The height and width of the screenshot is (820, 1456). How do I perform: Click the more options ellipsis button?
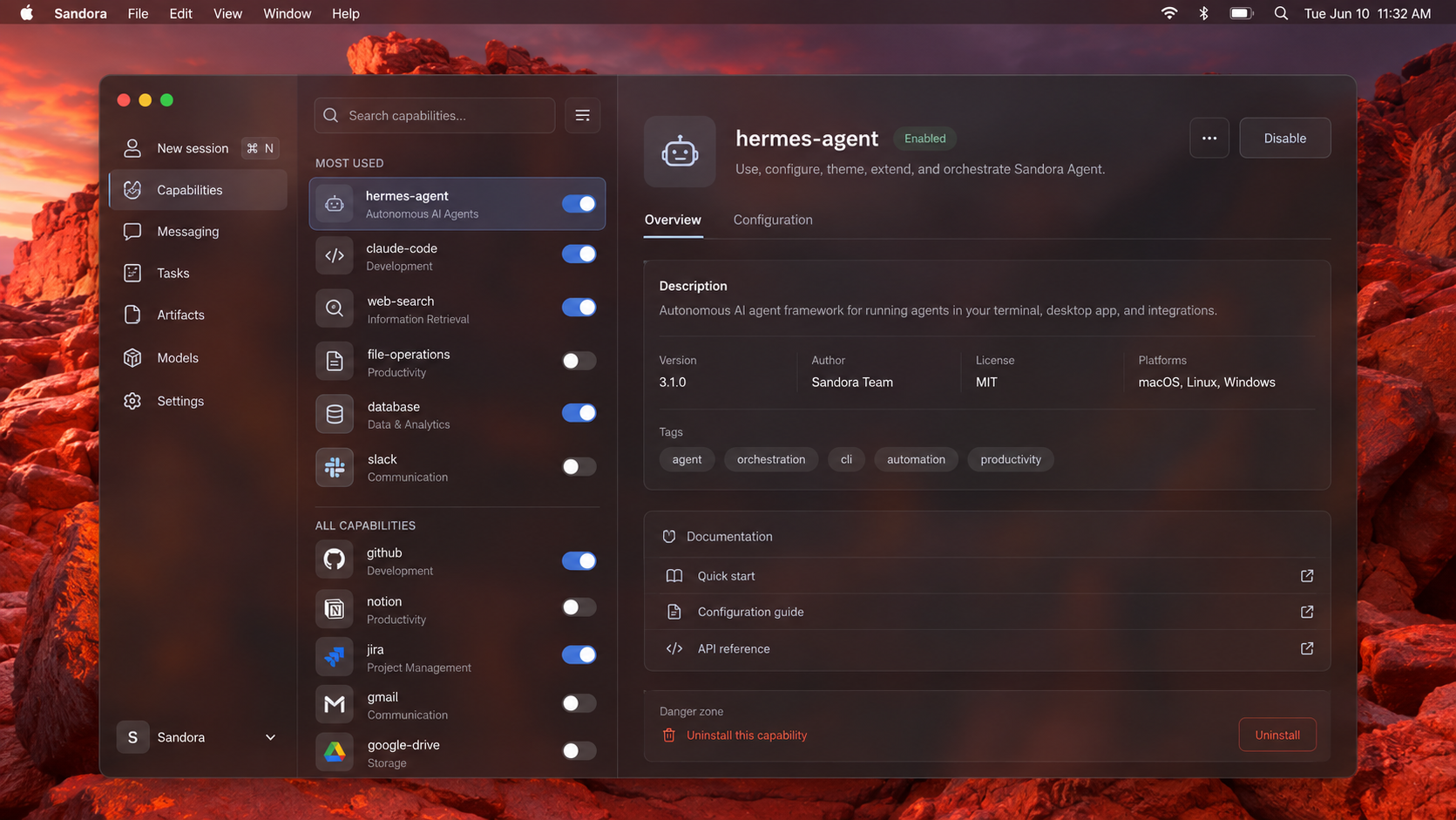[x=1209, y=138]
